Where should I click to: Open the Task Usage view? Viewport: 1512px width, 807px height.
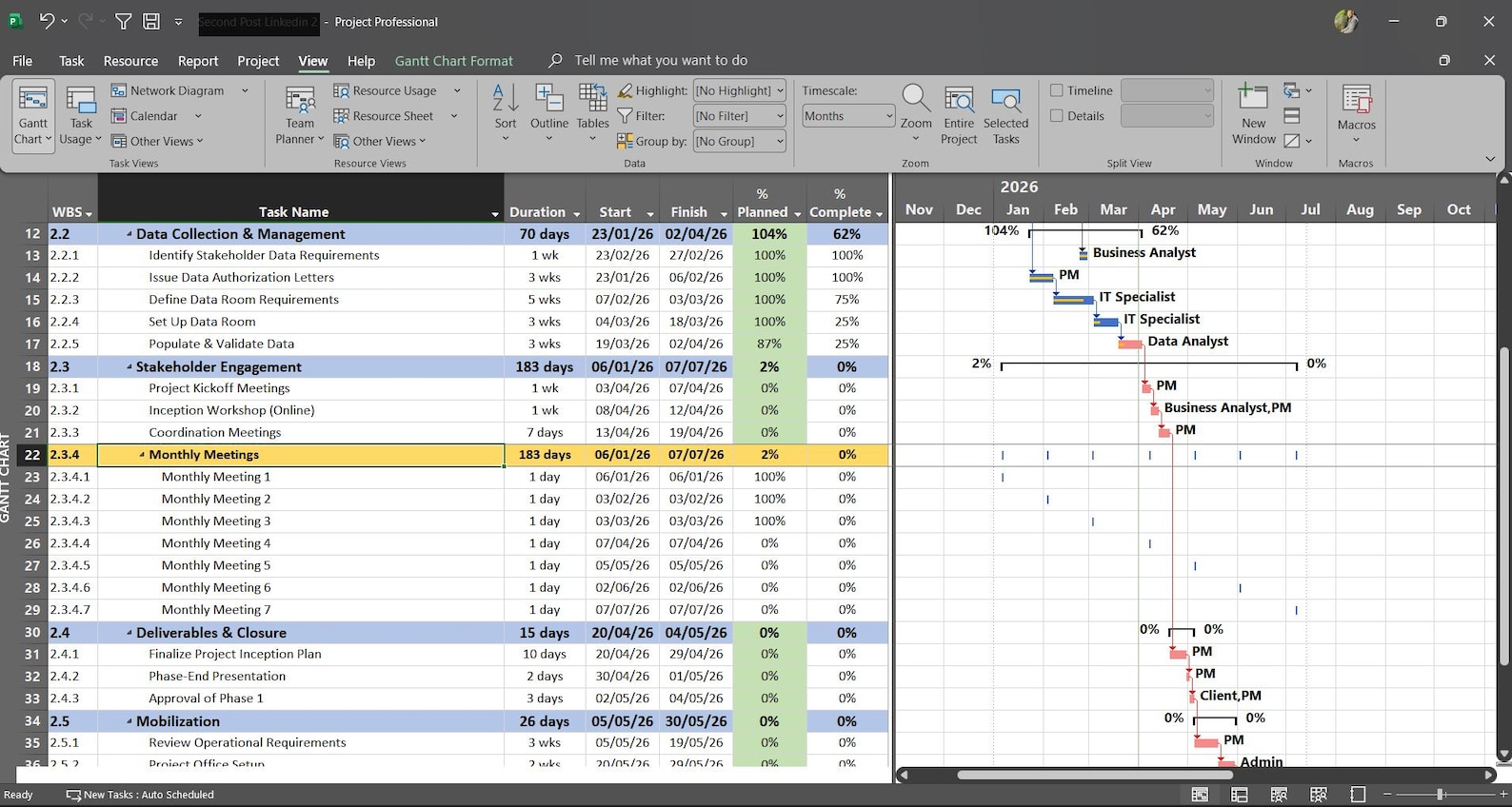[x=81, y=114]
